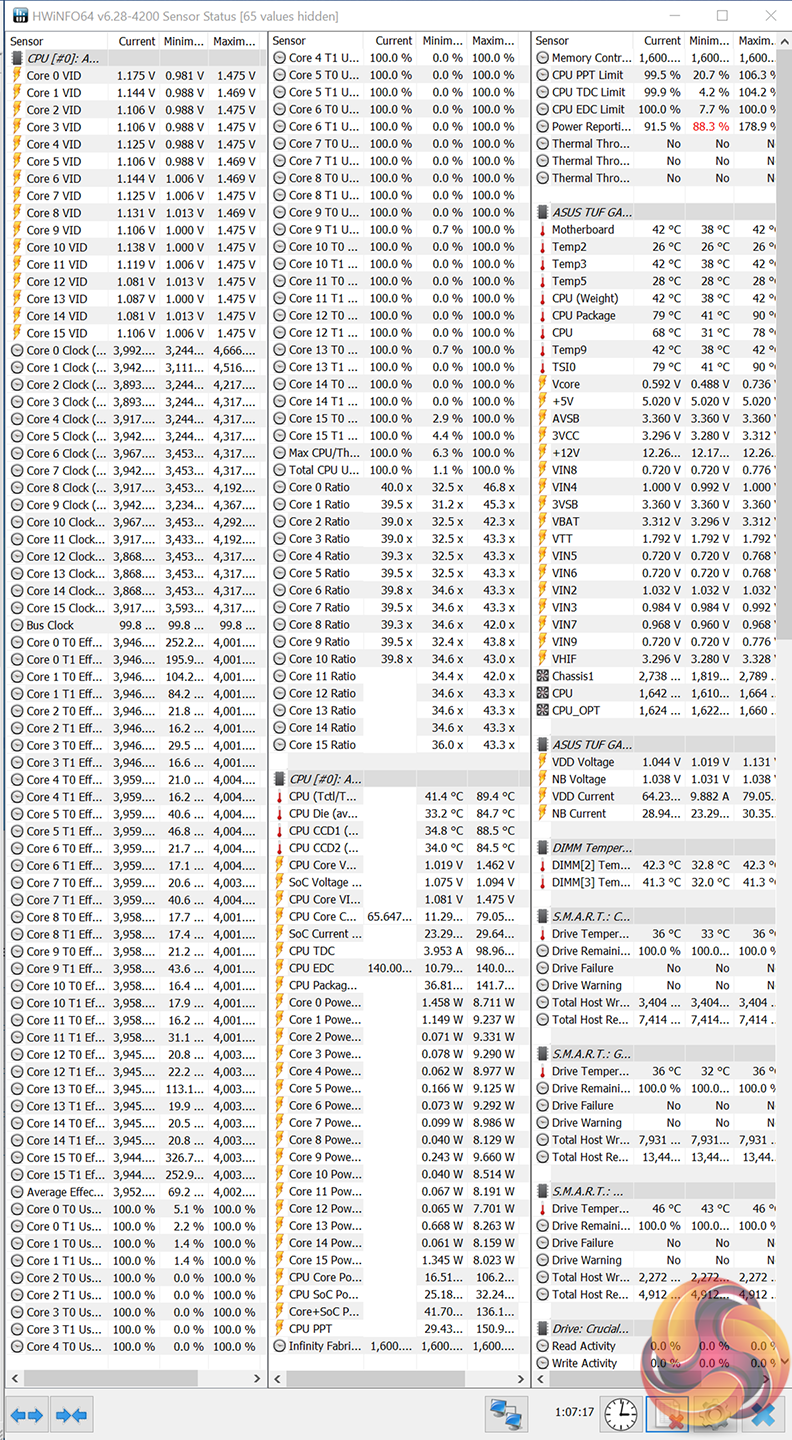Select the CPU EDC Limit row
This screenshot has width=792, height=1440.
pos(655,110)
